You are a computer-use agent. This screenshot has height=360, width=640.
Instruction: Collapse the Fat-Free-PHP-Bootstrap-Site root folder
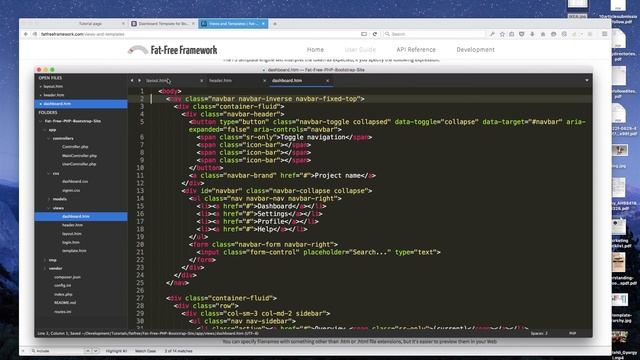[40, 121]
